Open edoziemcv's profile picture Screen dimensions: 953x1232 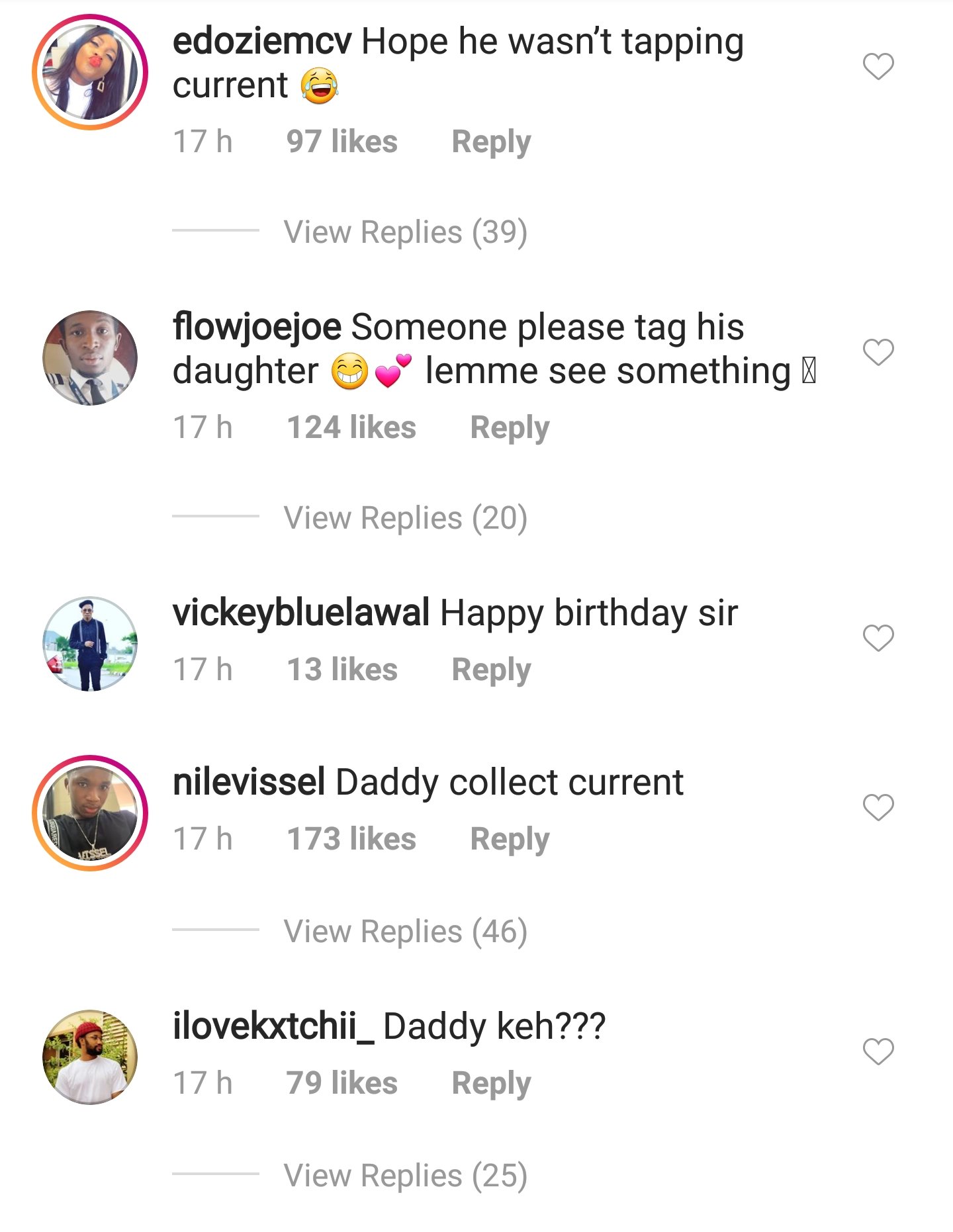click(x=90, y=72)
